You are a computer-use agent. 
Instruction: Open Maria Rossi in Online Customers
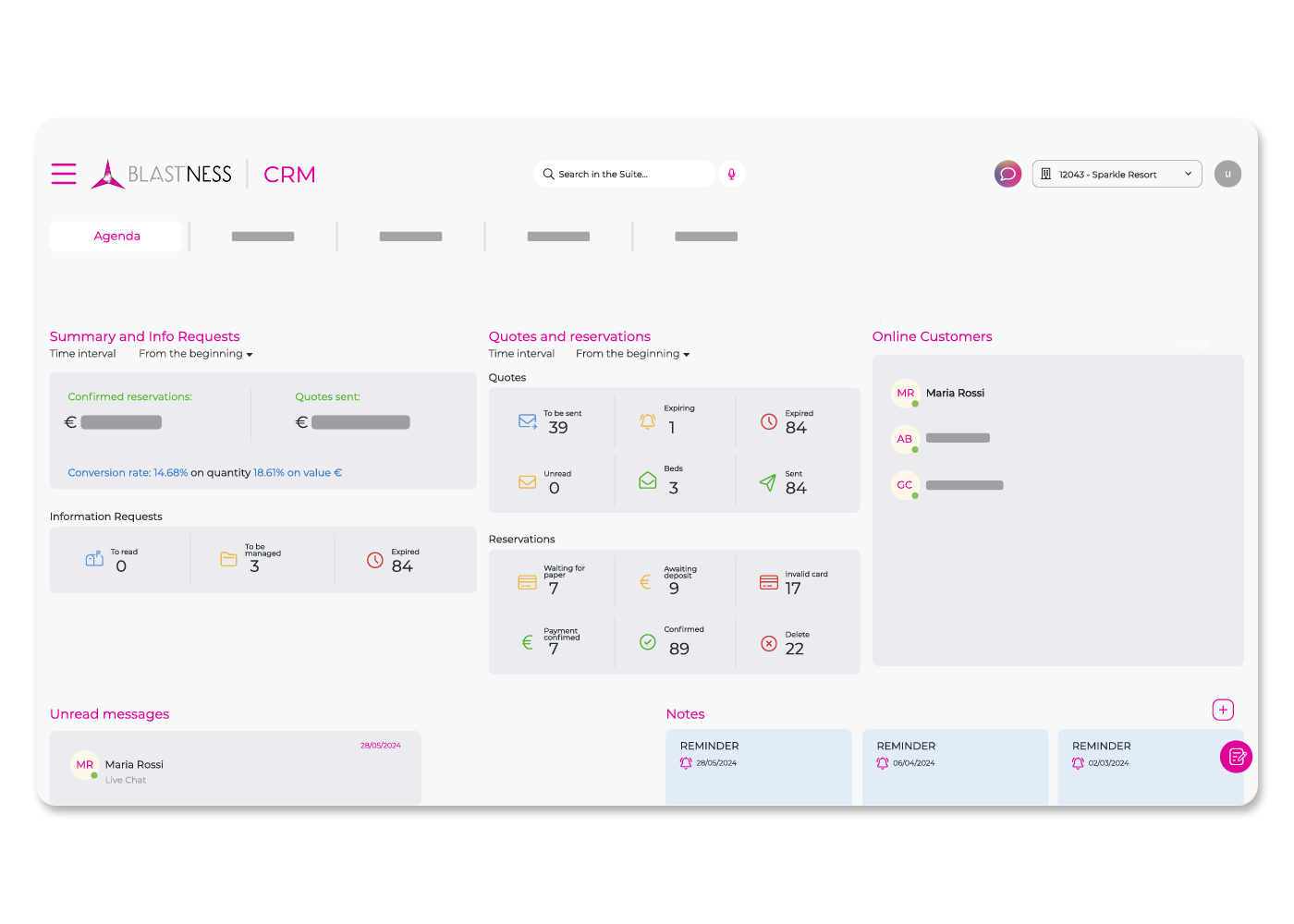coord(955,394)
